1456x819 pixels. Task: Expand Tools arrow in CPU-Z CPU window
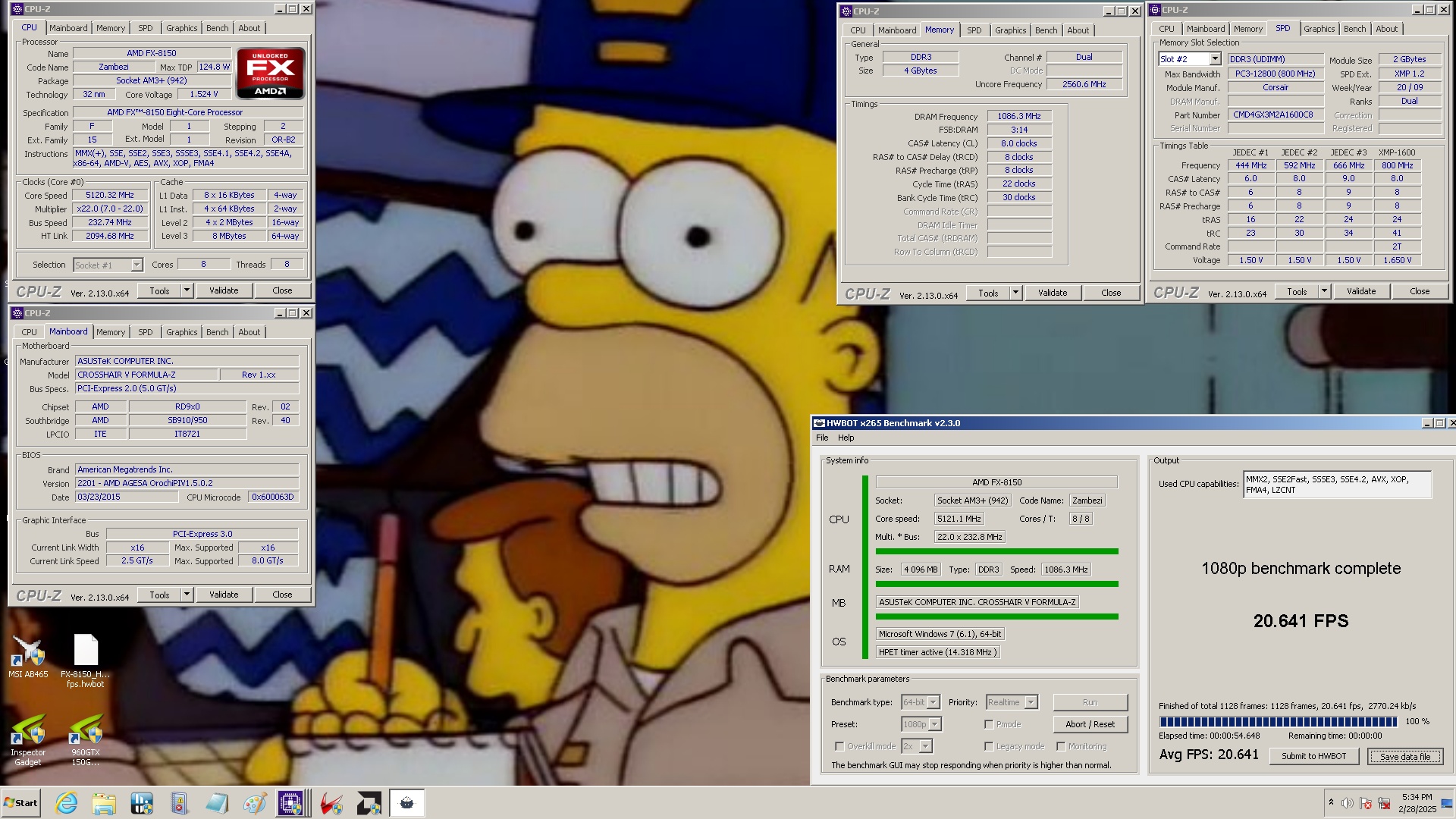pyautogui.click(x=187, y=290)
